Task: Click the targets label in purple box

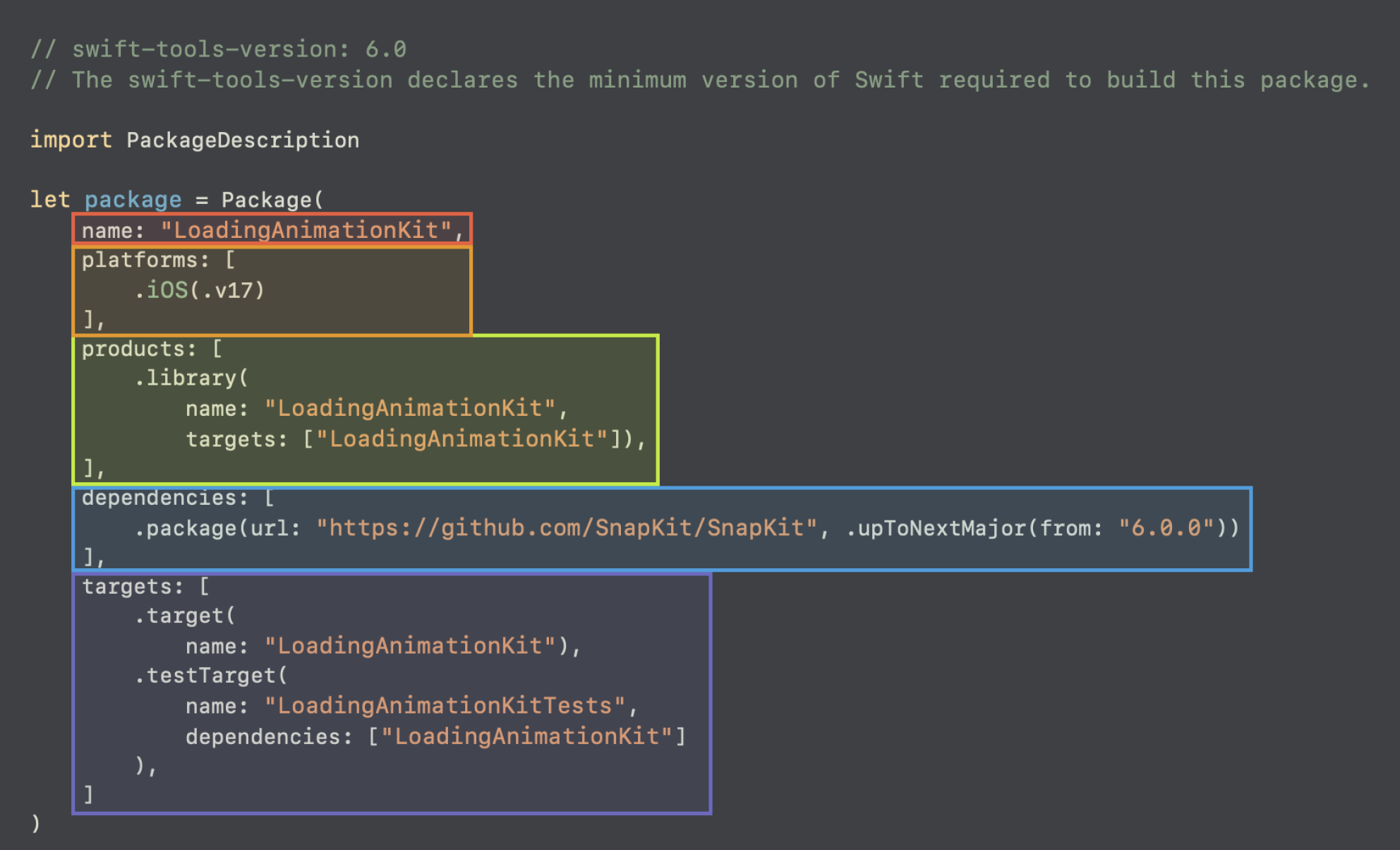Action: pyautogui.click(x=132, y=587)
